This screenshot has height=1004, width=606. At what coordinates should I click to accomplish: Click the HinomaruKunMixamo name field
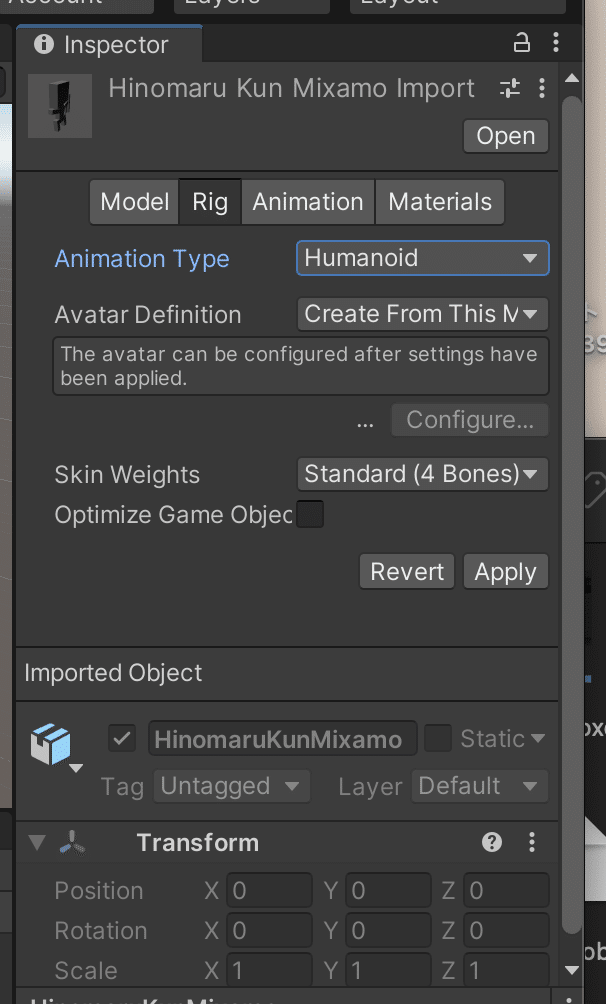coord(283,738)
